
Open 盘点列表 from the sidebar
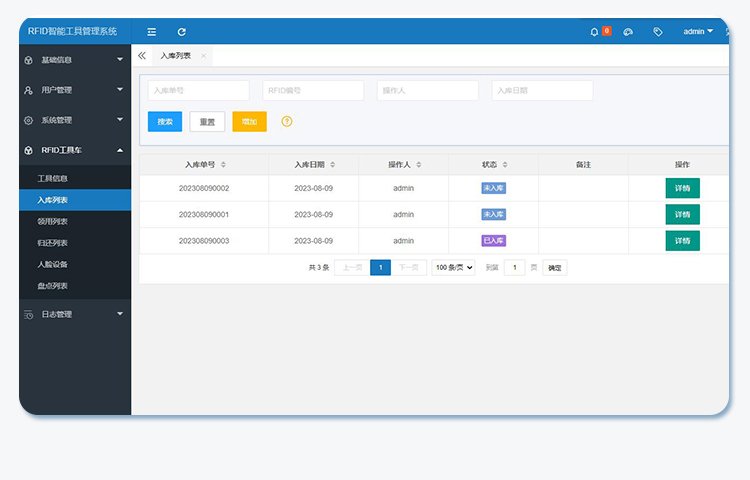[53, 286]
